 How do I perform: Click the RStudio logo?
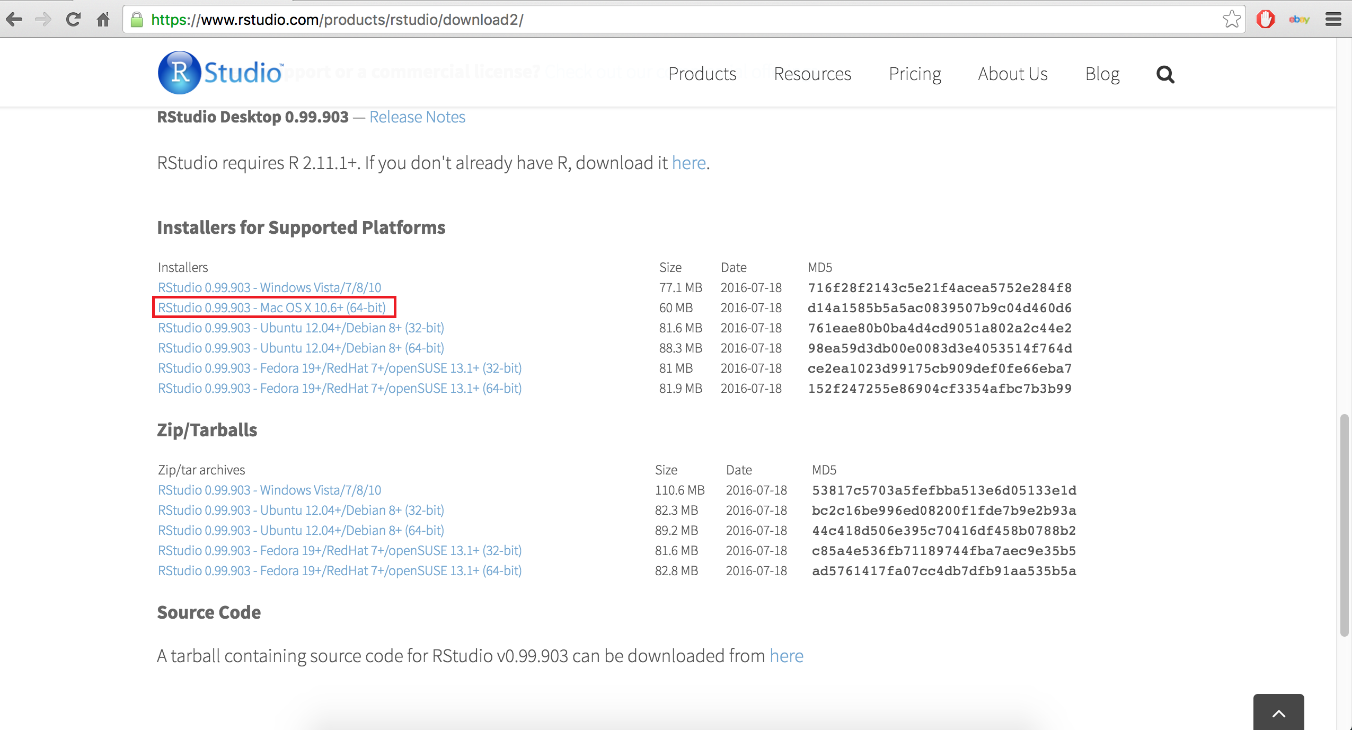[220, 73]
